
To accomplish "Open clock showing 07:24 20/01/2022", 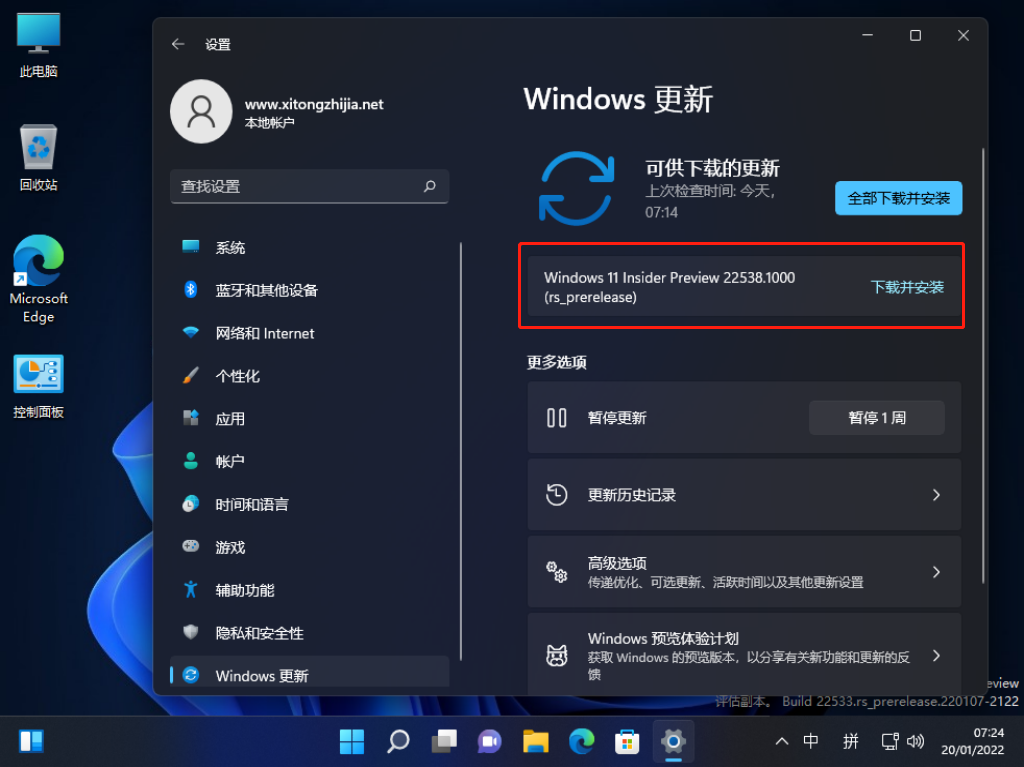I will click(972, 741).
